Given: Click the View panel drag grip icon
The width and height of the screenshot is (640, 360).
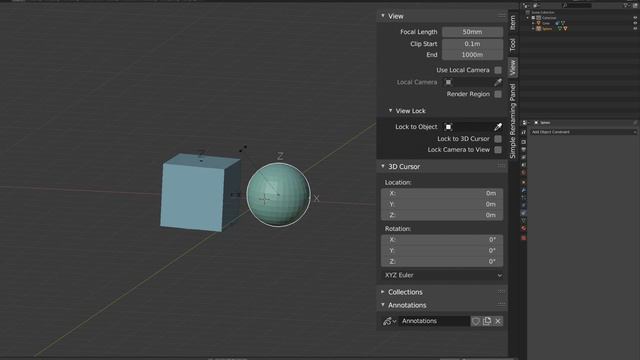Looking at the screenshot, I should 501,16.
